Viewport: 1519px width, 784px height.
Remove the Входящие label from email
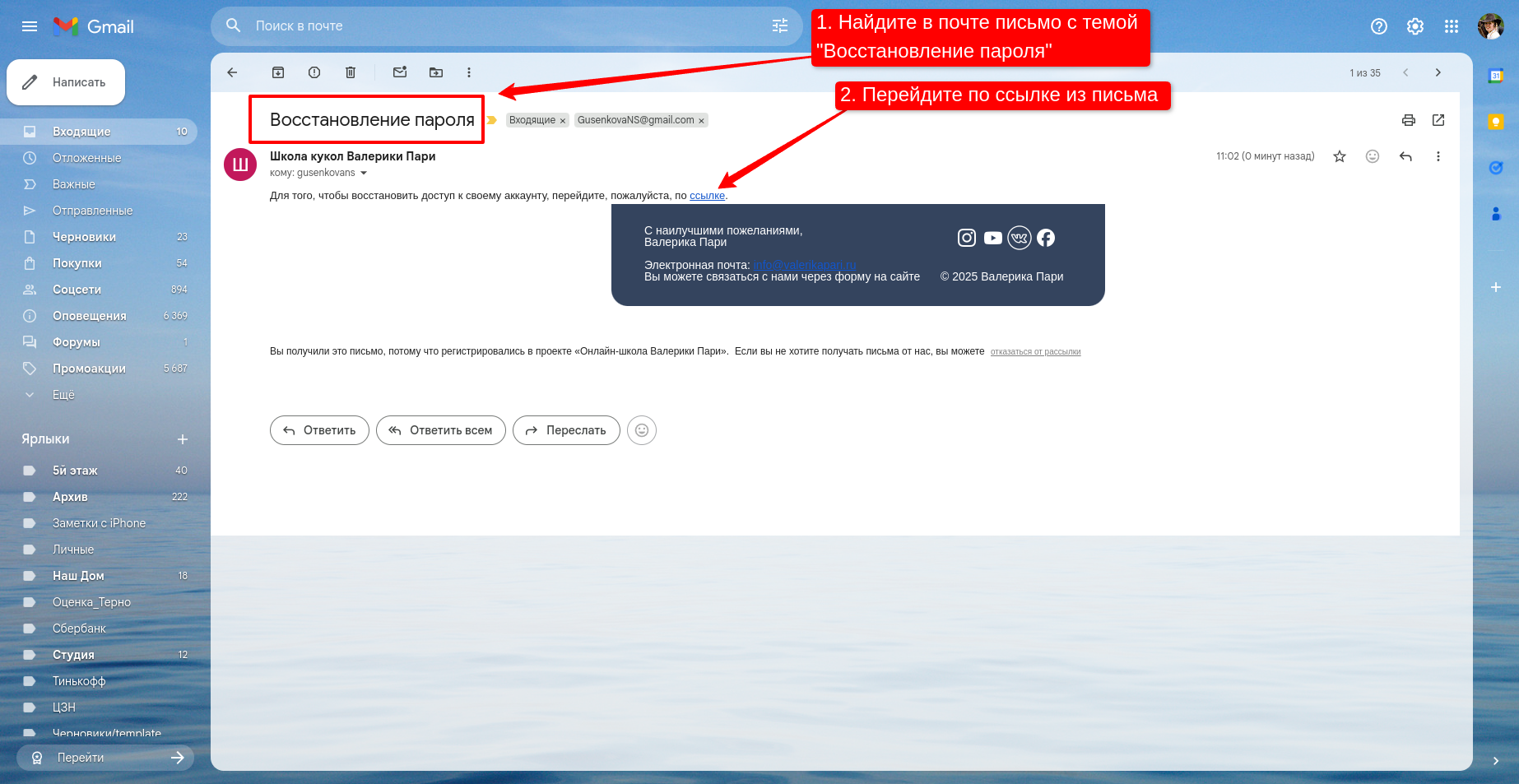pos(563,121)
